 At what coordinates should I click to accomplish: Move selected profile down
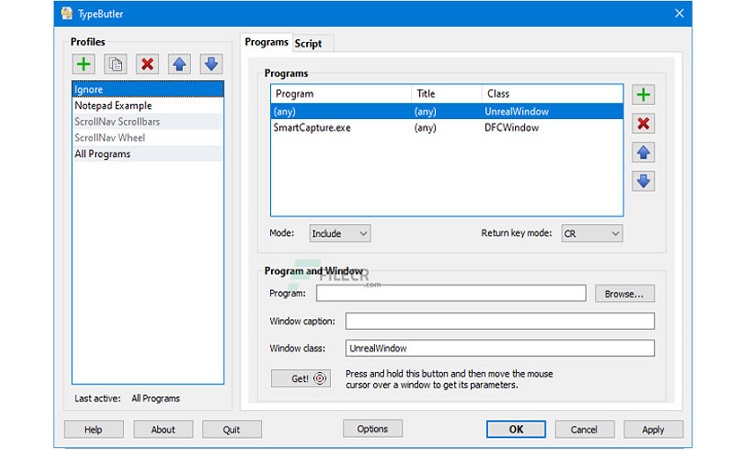(x=211, y=64)
